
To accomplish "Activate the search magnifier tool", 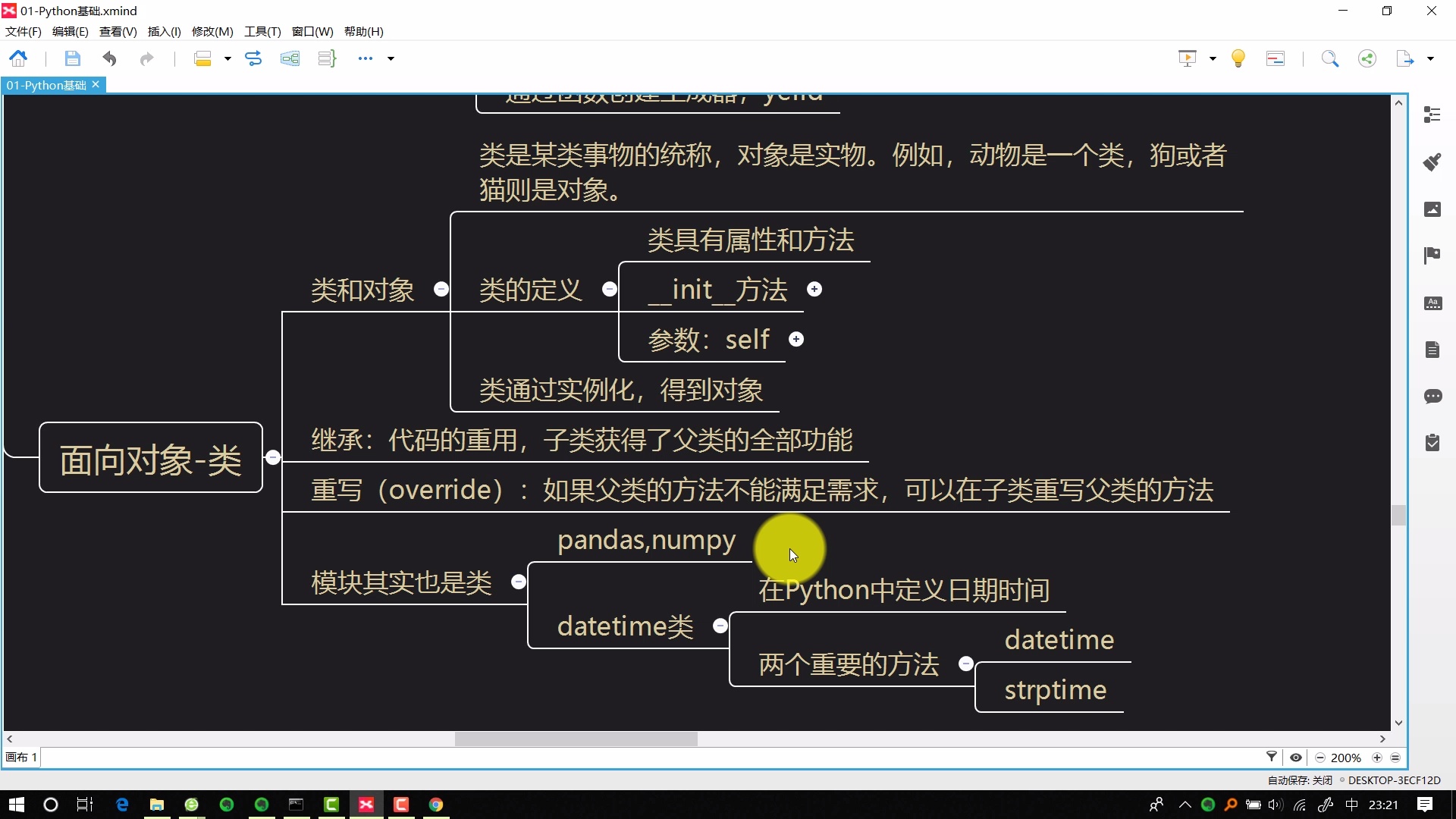I will coord(1330,58).
